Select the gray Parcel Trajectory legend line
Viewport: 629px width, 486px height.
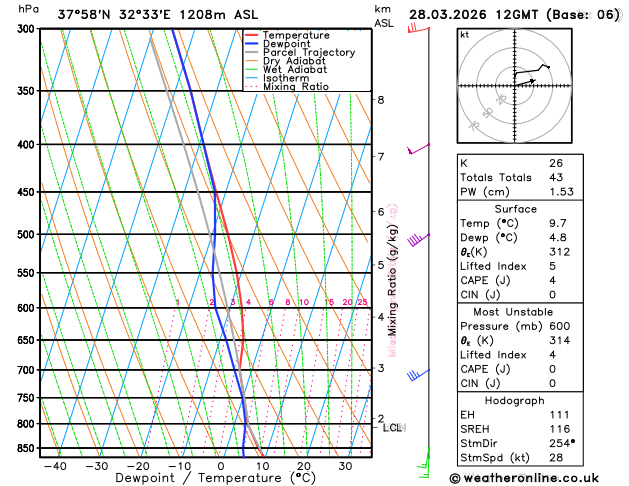(x=252, y=52)
